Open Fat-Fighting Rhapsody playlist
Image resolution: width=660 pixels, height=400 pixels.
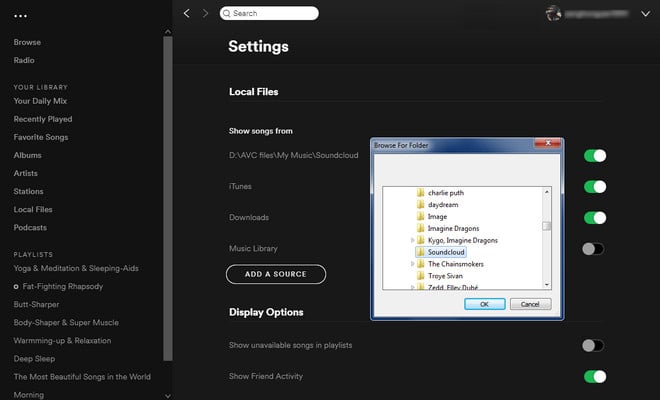click(x=63, y=286)
